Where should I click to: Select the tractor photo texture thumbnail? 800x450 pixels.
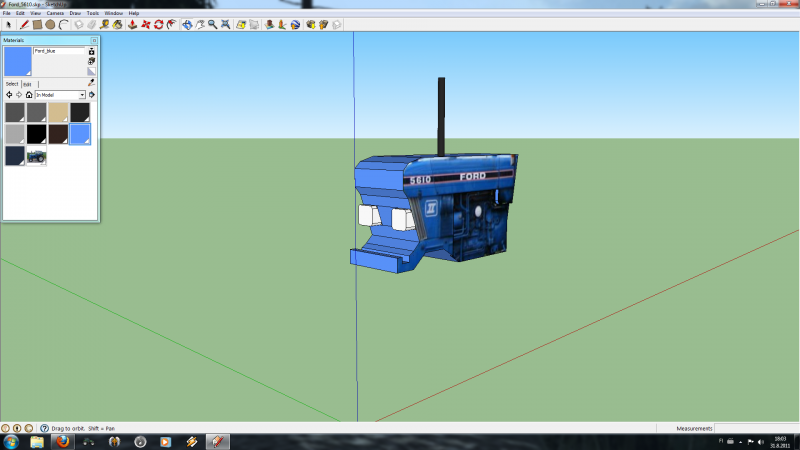tap(37, 156)
